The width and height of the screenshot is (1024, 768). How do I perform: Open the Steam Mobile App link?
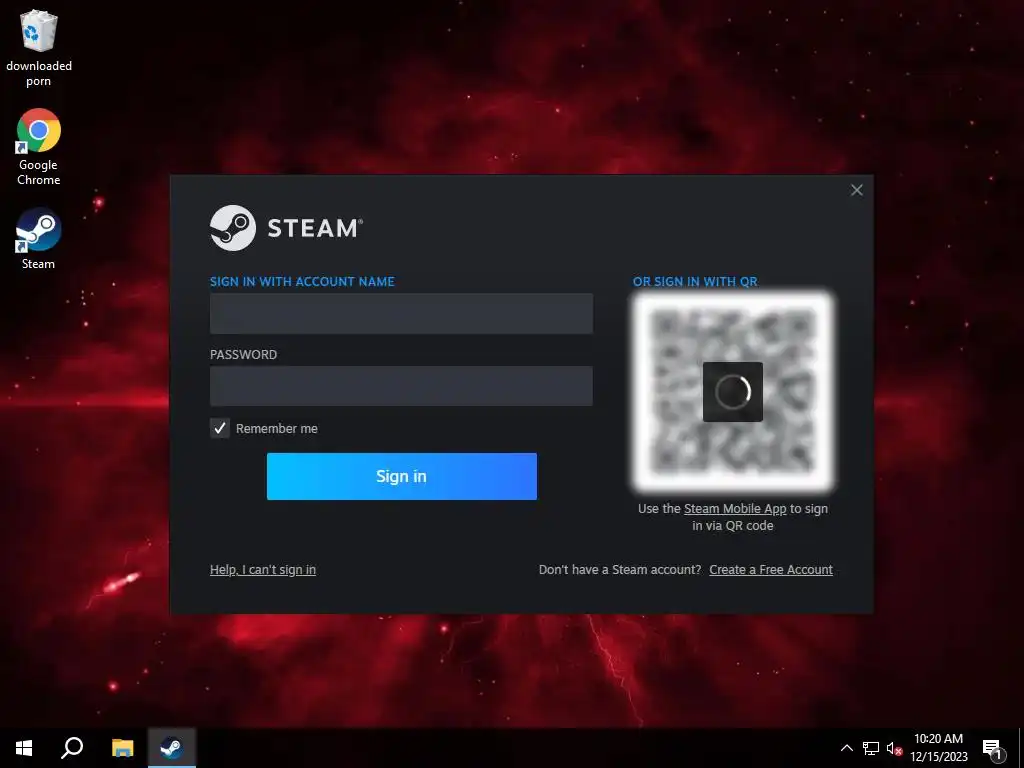pos(735,509)
